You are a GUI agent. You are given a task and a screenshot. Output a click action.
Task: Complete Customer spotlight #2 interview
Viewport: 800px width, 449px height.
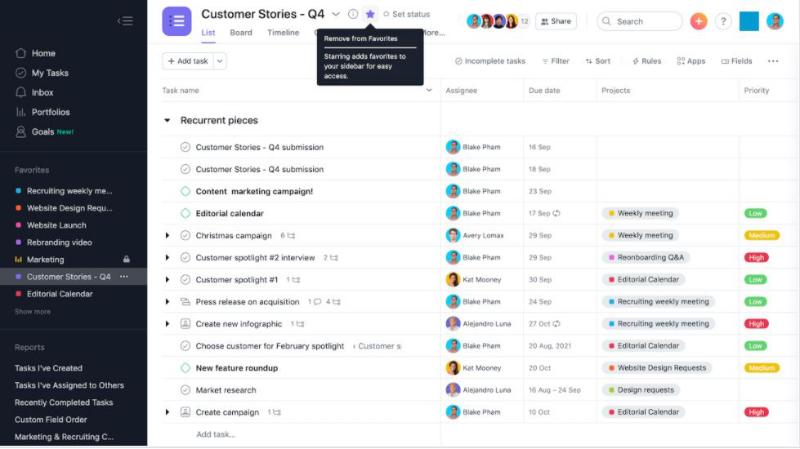(x=185, y=258)
